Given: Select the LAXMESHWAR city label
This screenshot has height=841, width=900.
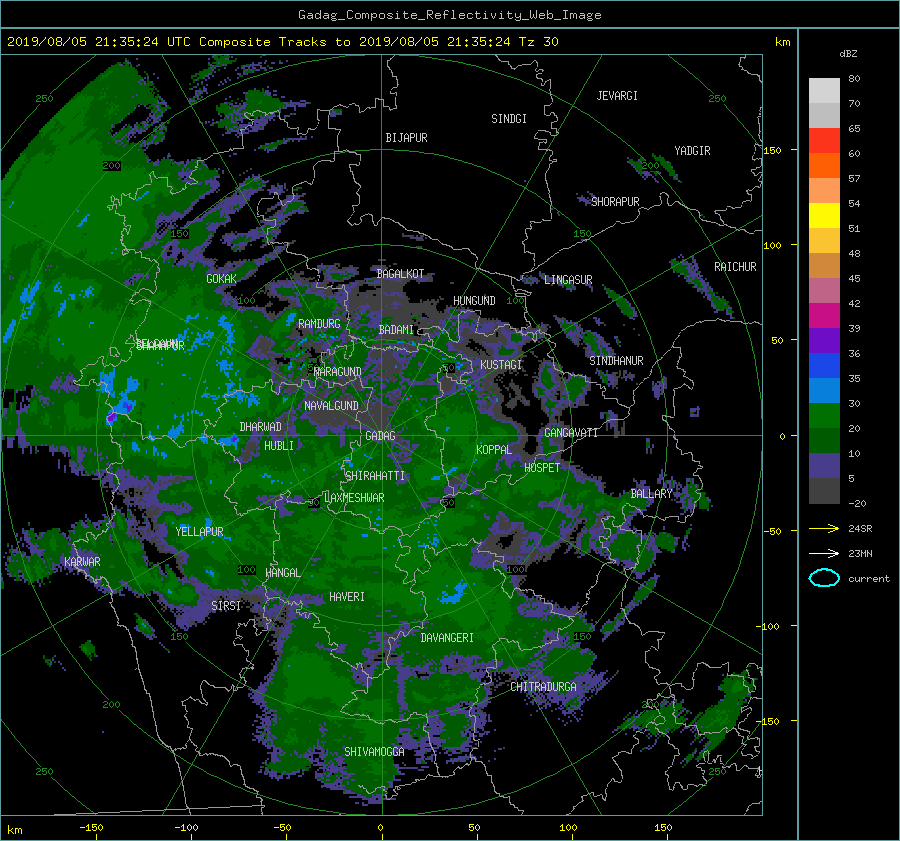Looking at the screenshot, I should click(x=354, y=498).
